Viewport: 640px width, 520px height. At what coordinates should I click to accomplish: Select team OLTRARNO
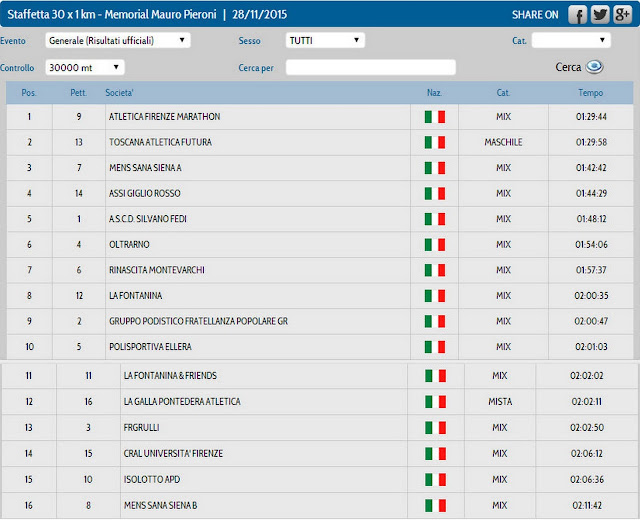pyautogui.click(x=129, y=244)
